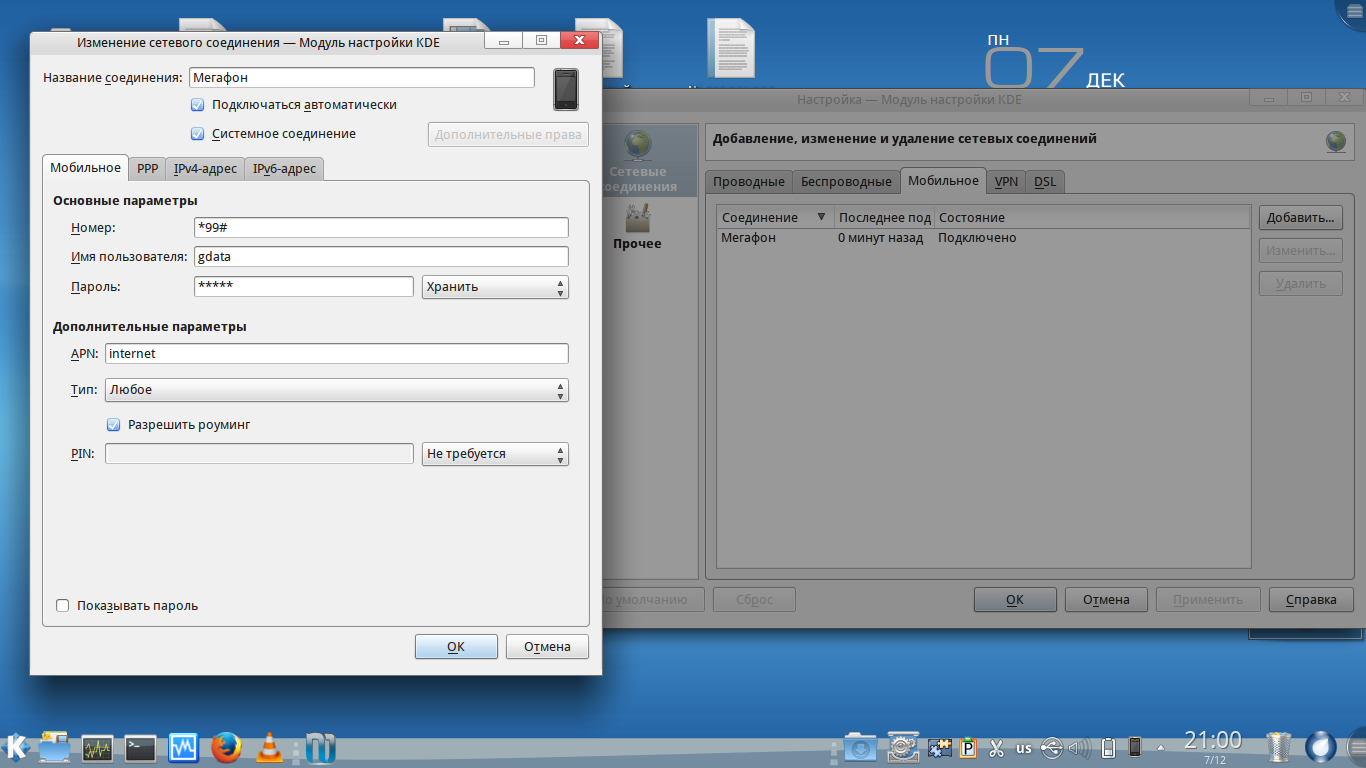Switch to the IPv6-адрес tab
Screen dimensions: 1366x768
pos(284,169)
